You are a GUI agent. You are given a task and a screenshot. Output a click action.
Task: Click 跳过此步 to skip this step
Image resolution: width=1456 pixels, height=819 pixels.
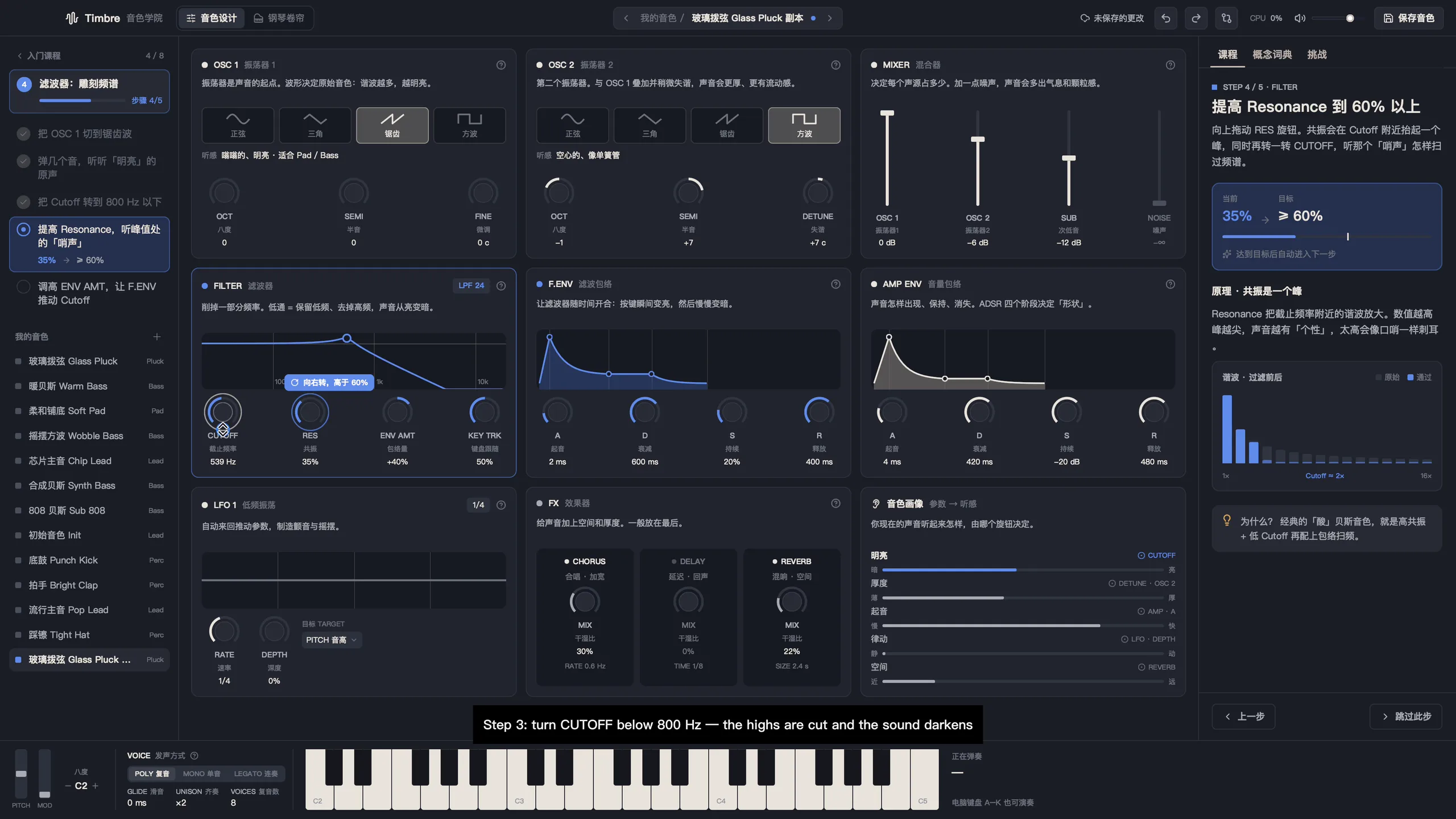click(x=1406, y=717)
